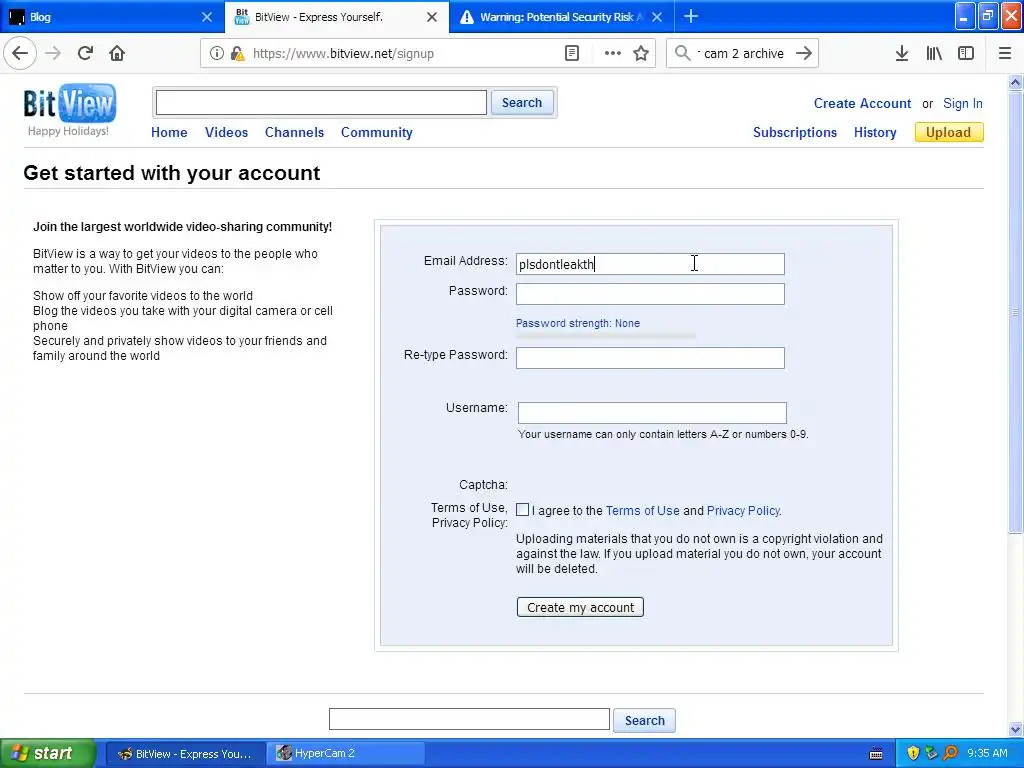This screenshot has width=1024, height=768.
Task: Click the yellow Upload button
Action: point(949,133)
